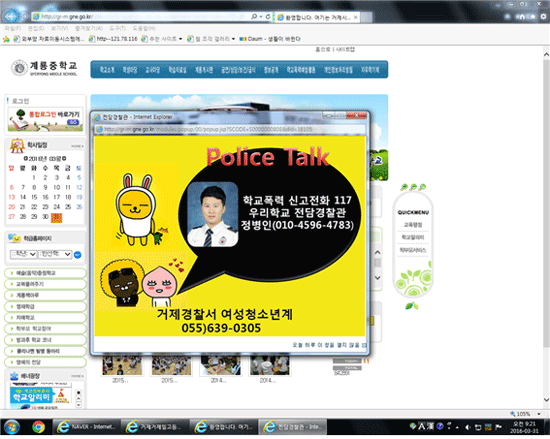550x439 pixels.
Task: Click the page vertical scrollbar down arrow
Action: pos(546,399)
